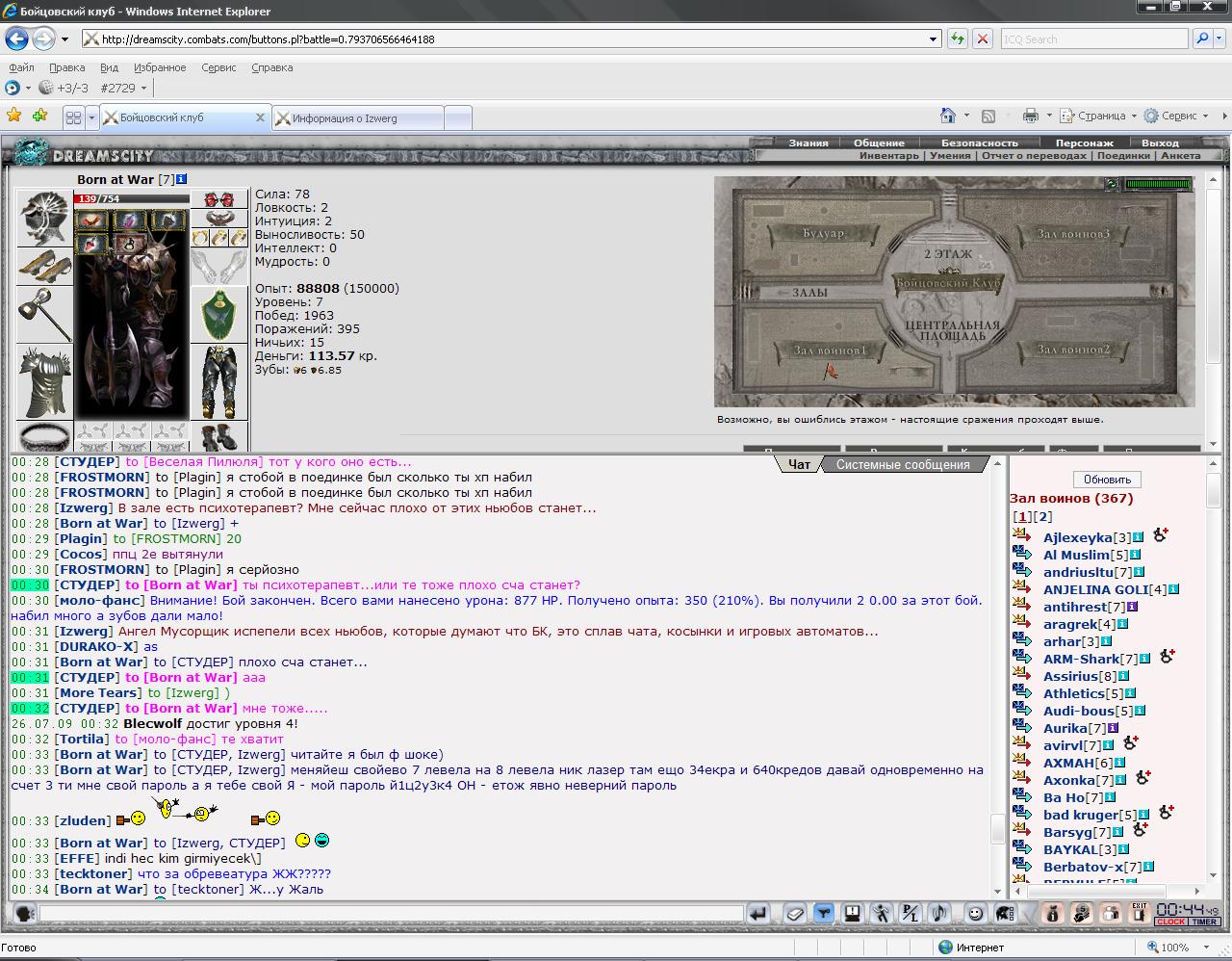The image size is (1232, 961).
Task: Click the chat message input field
Action: [389, 913]
